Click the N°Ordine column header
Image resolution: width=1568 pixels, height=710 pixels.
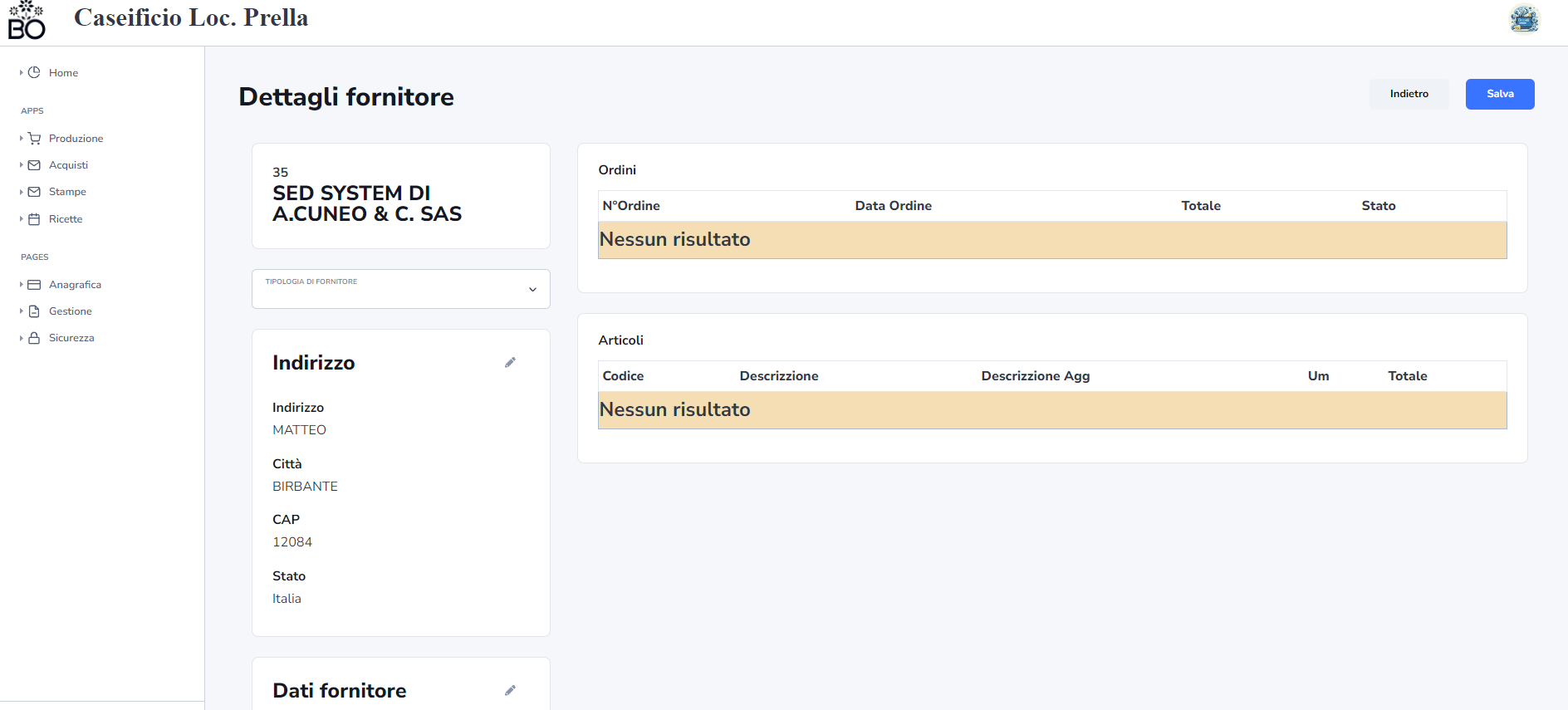click(631, 206)
